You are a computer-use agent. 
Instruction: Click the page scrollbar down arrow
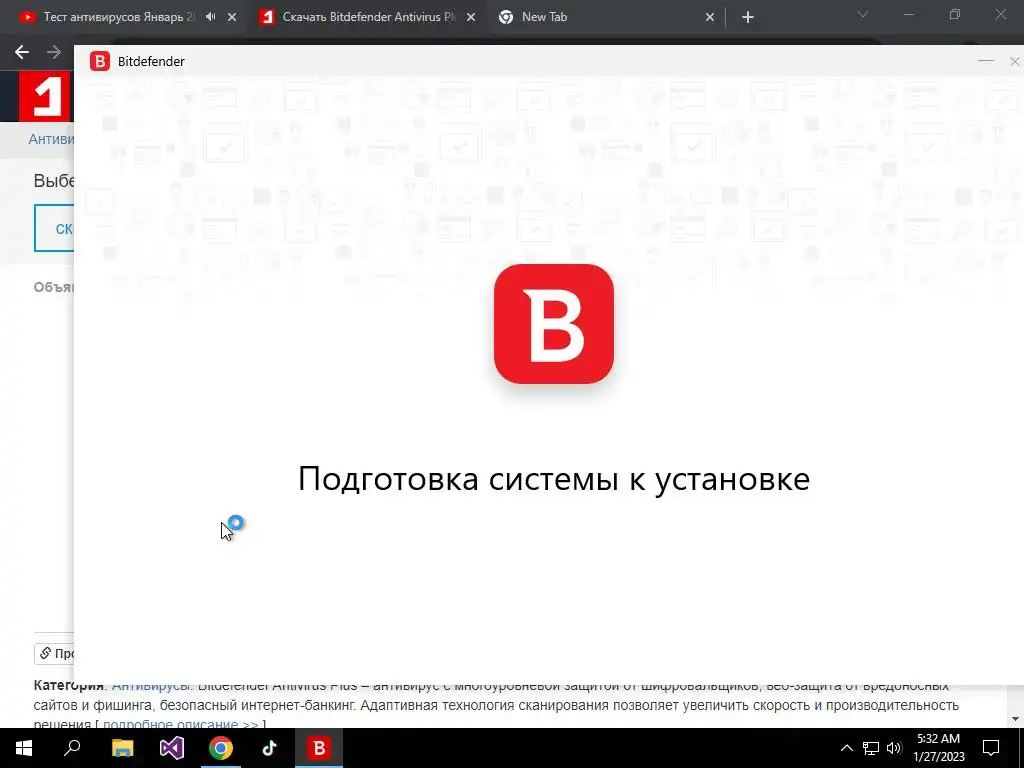pyautogui.click(x=1015, y=720)
